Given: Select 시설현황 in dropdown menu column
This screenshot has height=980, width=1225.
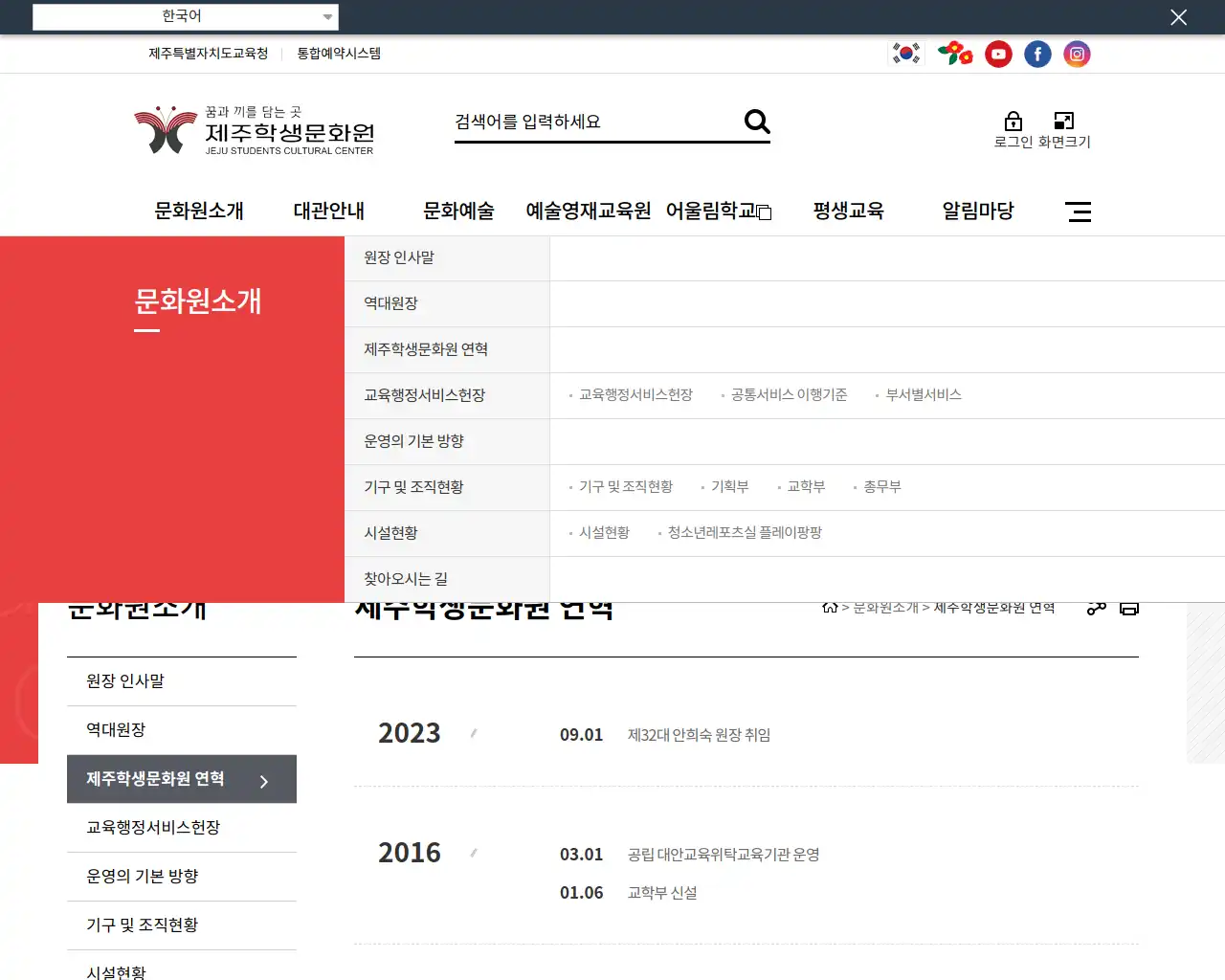Looking at the screenshot, I should click(447, 534).
